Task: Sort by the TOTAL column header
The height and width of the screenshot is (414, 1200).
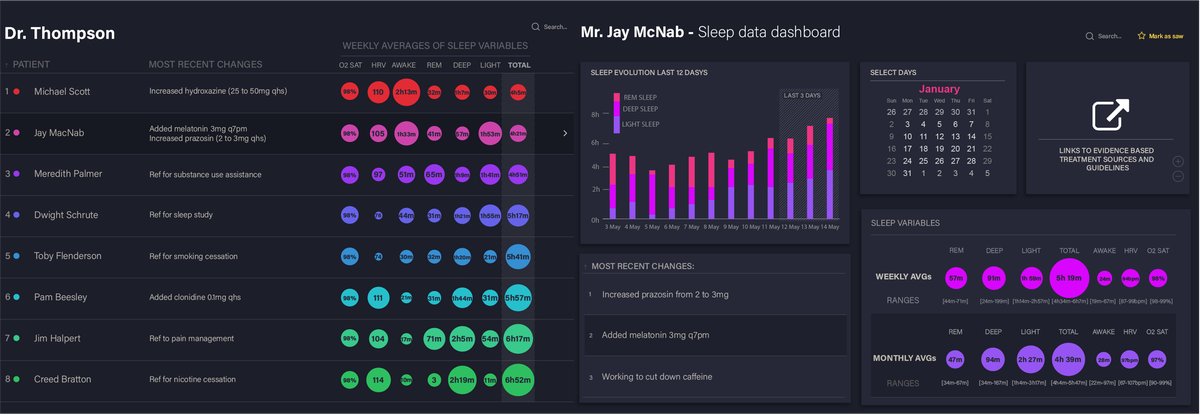Action: 519,65
